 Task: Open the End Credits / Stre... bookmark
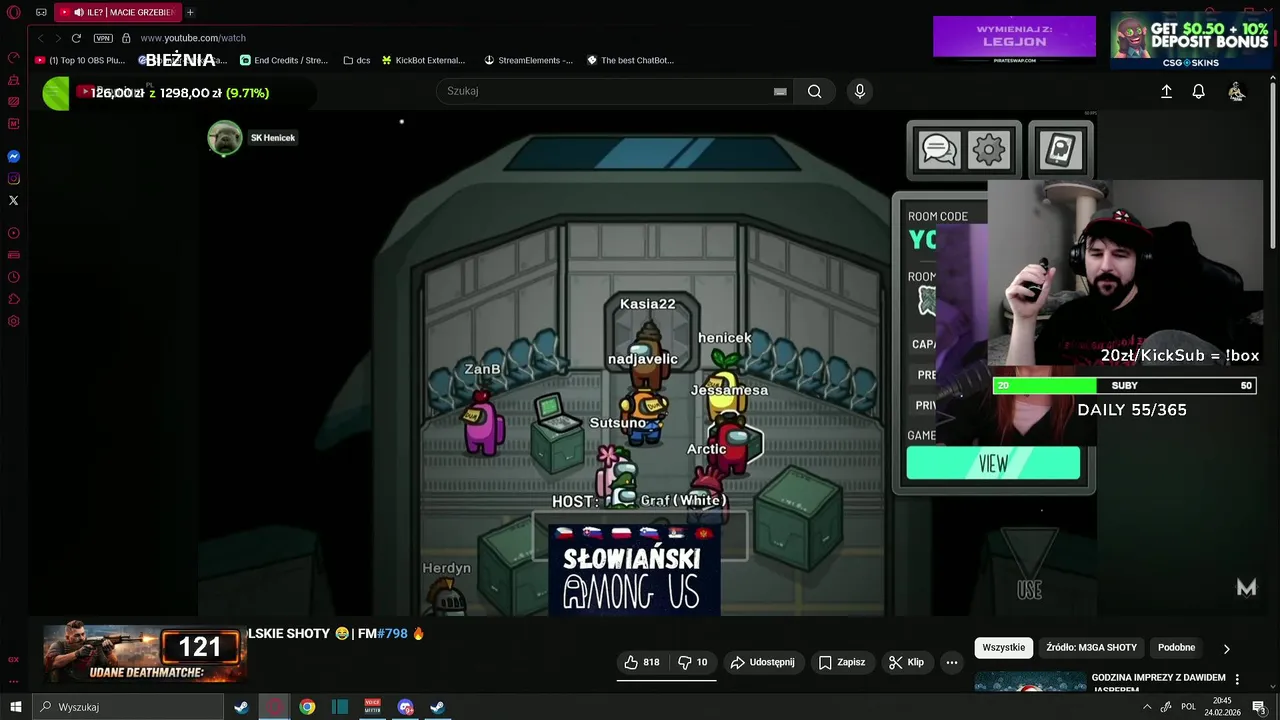coord(284,60)
